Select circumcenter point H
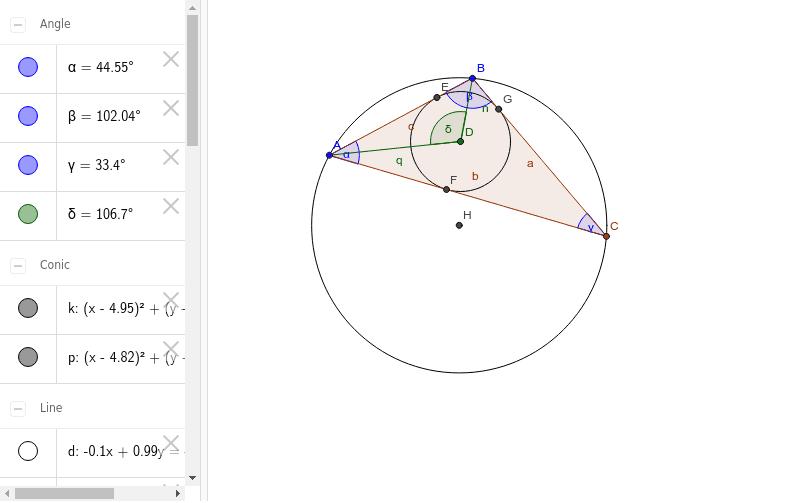The width and height of the screenshot is (800, 503). click(x=459, y=225)
